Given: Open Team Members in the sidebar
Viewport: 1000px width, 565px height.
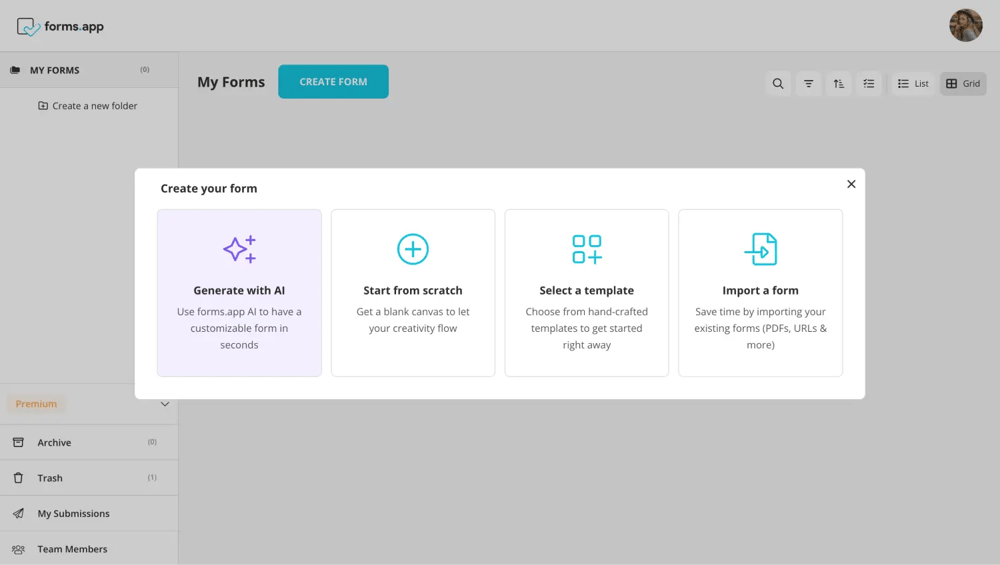Looking at the screenshot, I should [72, 549].
